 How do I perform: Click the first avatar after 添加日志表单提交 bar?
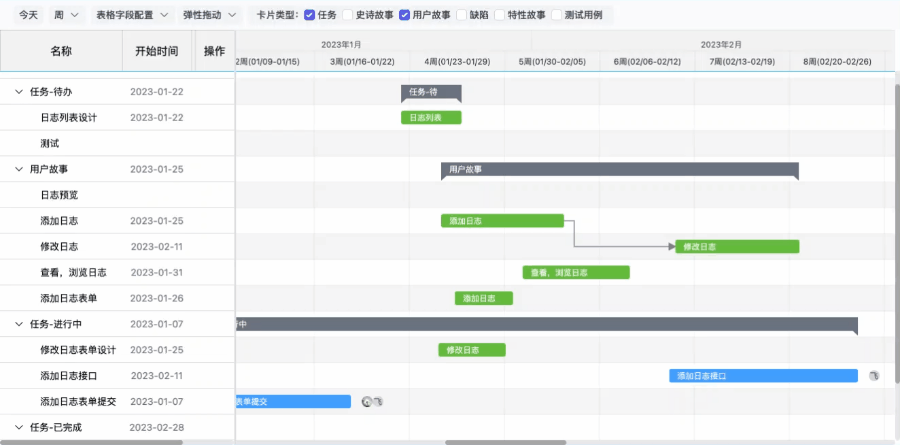[x=366, y=402]
